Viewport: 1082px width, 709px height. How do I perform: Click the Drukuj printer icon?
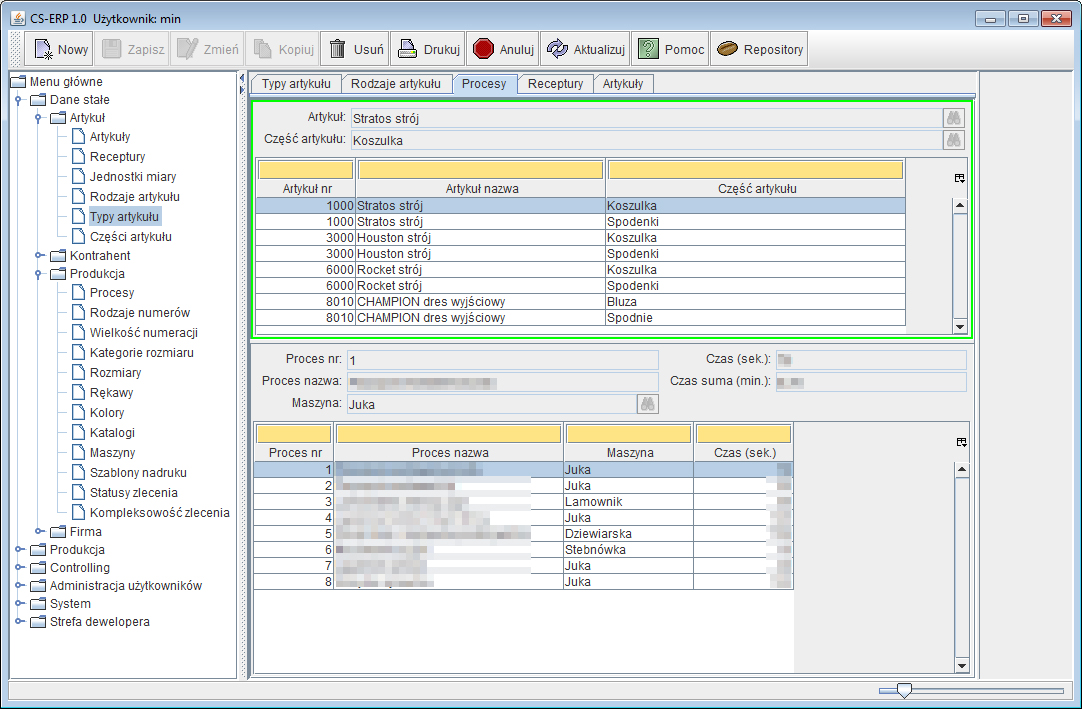[408, 49]
